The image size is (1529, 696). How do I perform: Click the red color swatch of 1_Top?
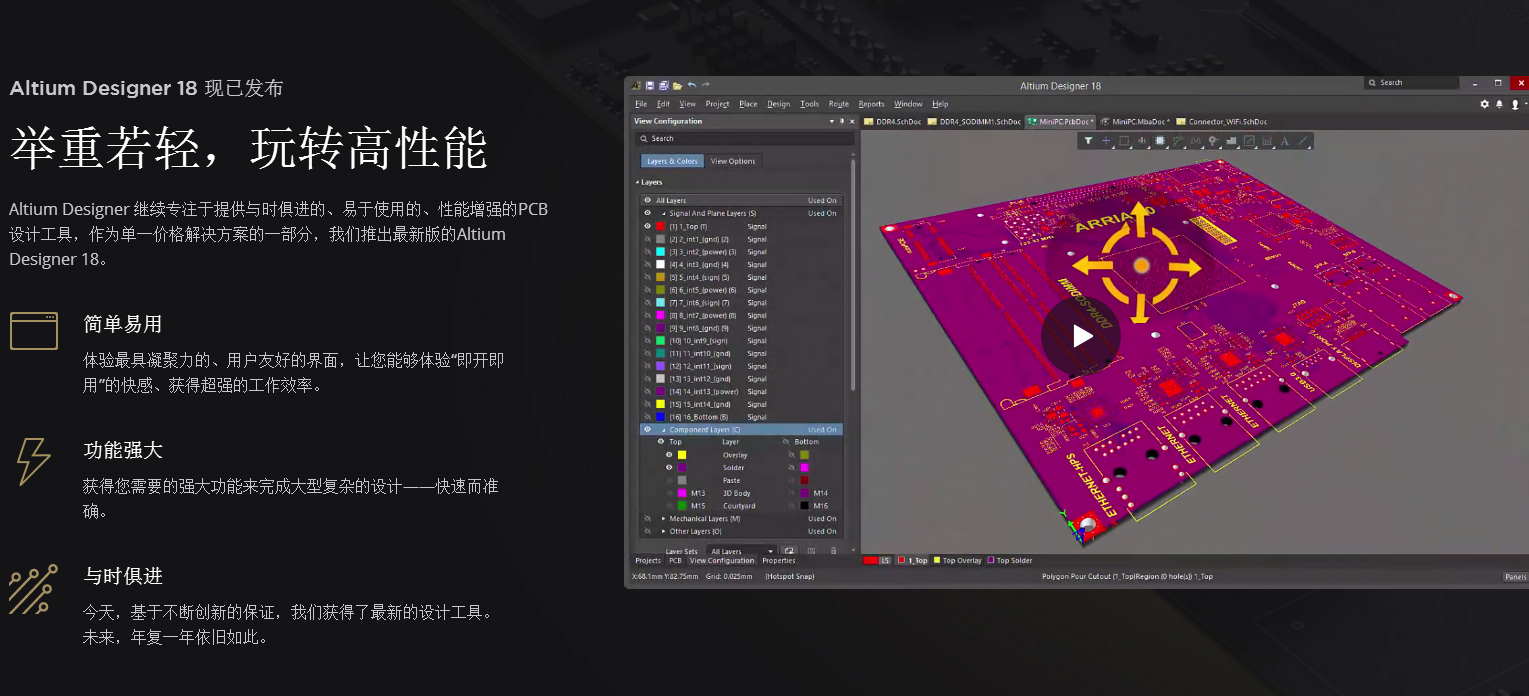(x=660, y=226)
